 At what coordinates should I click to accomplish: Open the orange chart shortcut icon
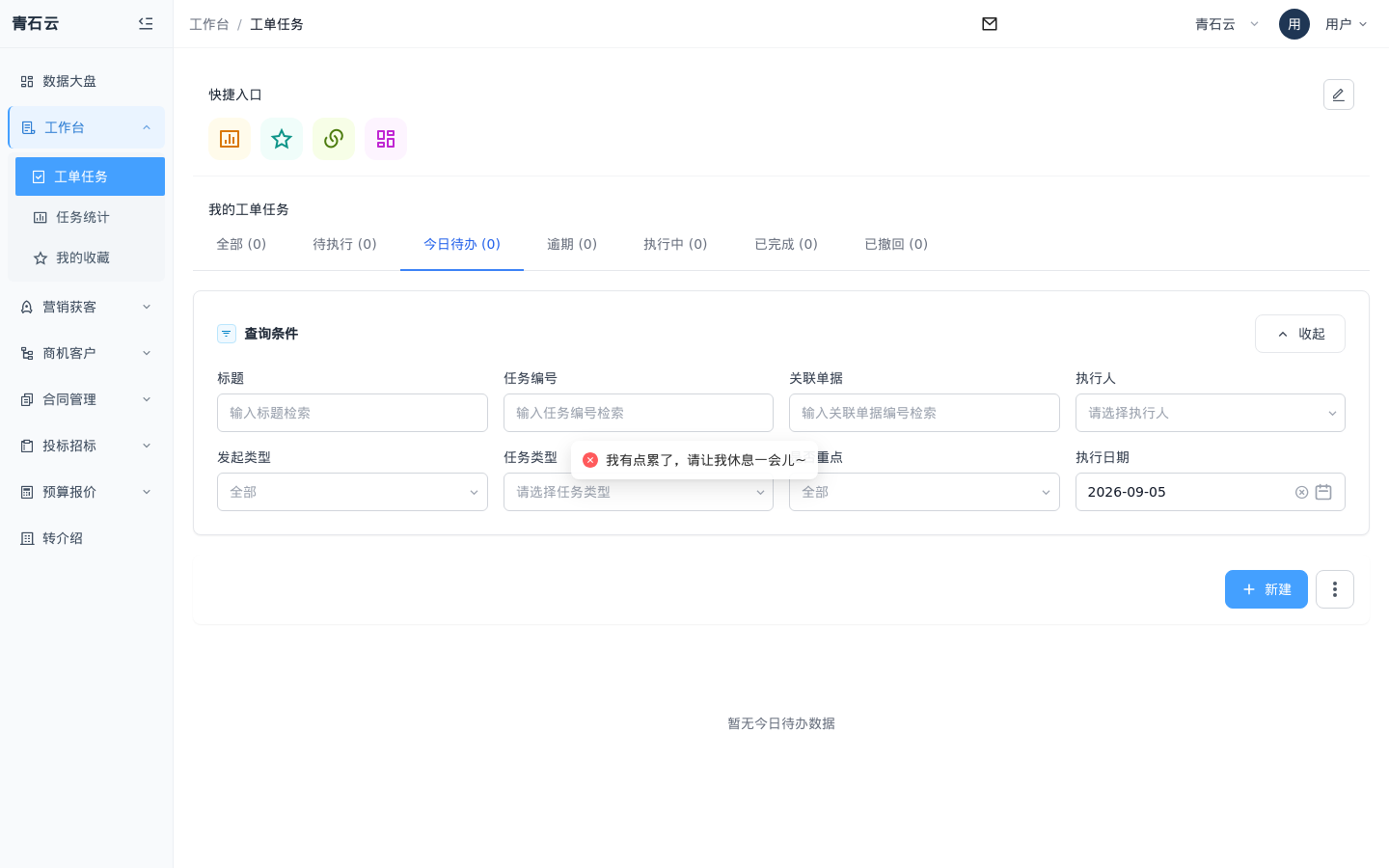[x=230, y=139]
